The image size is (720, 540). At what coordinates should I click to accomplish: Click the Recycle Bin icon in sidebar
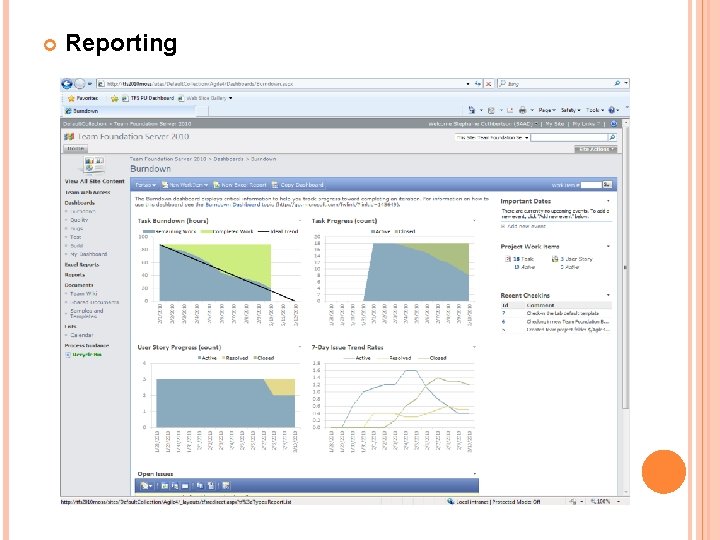[x=68, y=354]
